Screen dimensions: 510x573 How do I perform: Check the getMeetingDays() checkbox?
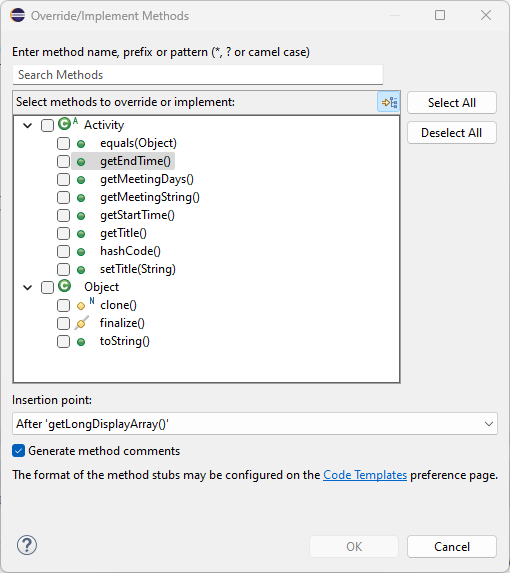(63, 179)
